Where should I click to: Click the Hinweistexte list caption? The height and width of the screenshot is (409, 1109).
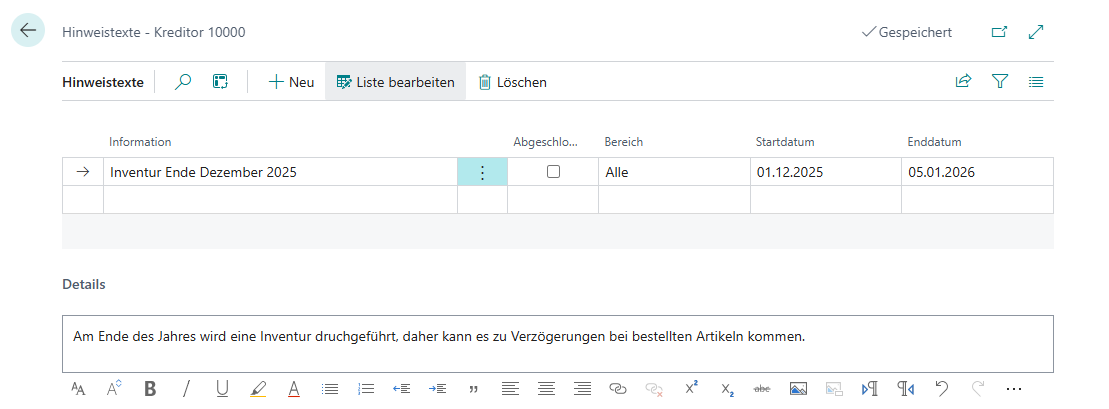[103, 82]
